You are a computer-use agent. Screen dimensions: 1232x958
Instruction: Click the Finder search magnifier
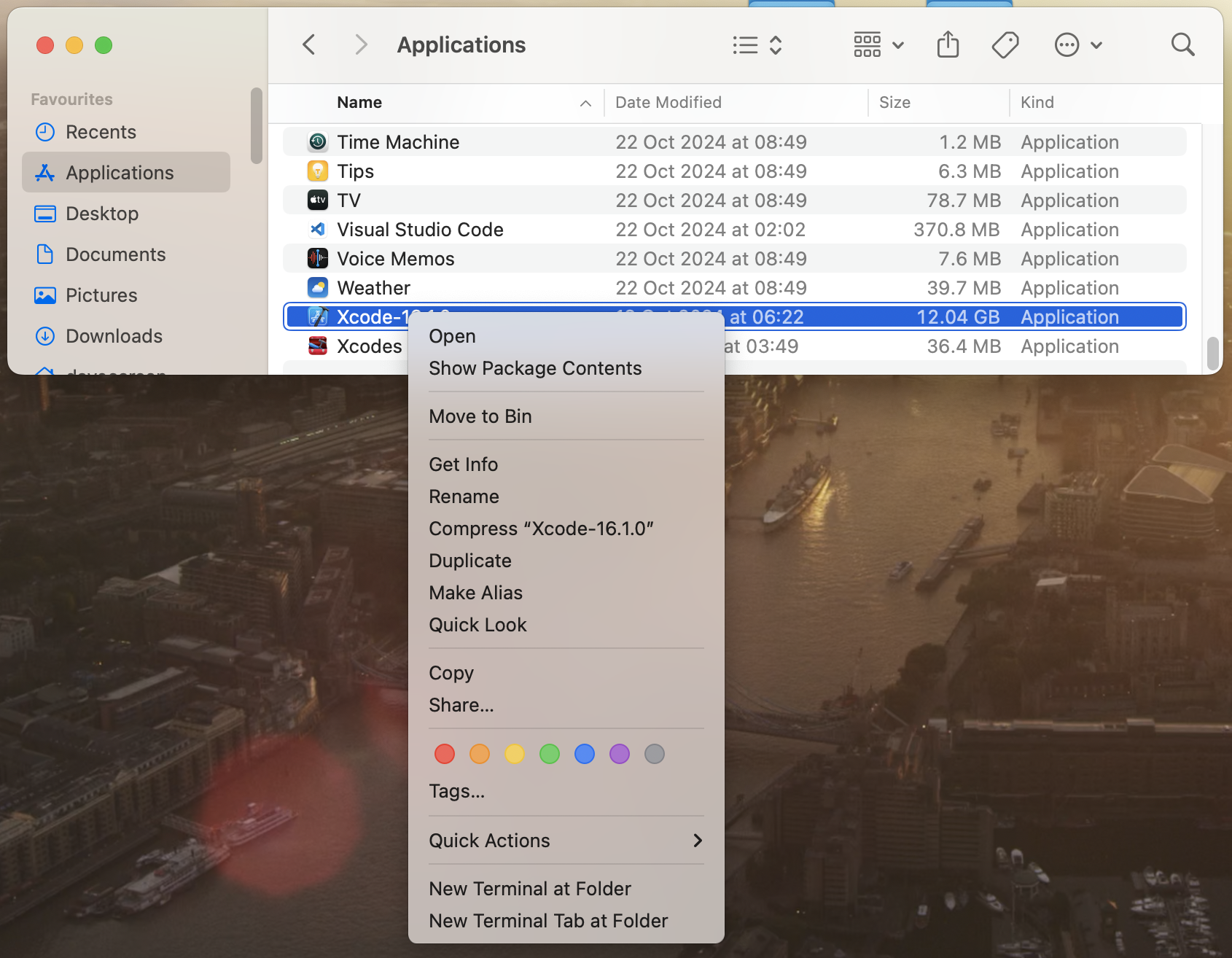point(1182,45)
